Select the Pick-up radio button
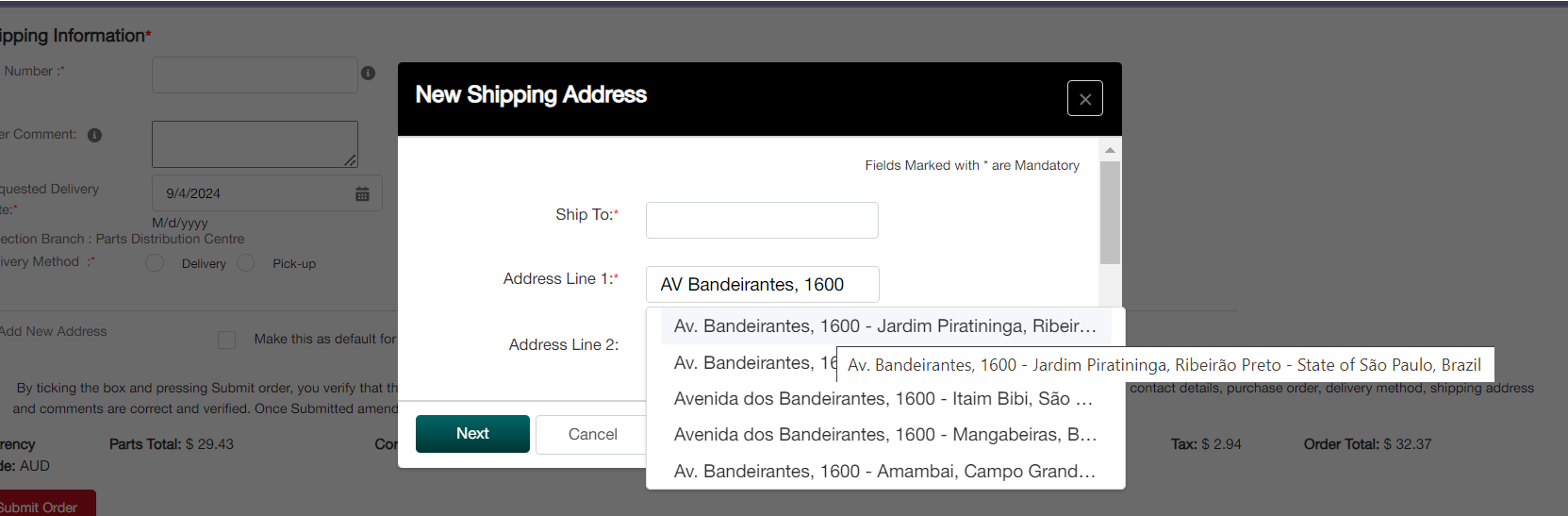 pyautogui.click(x=246, y=263)
